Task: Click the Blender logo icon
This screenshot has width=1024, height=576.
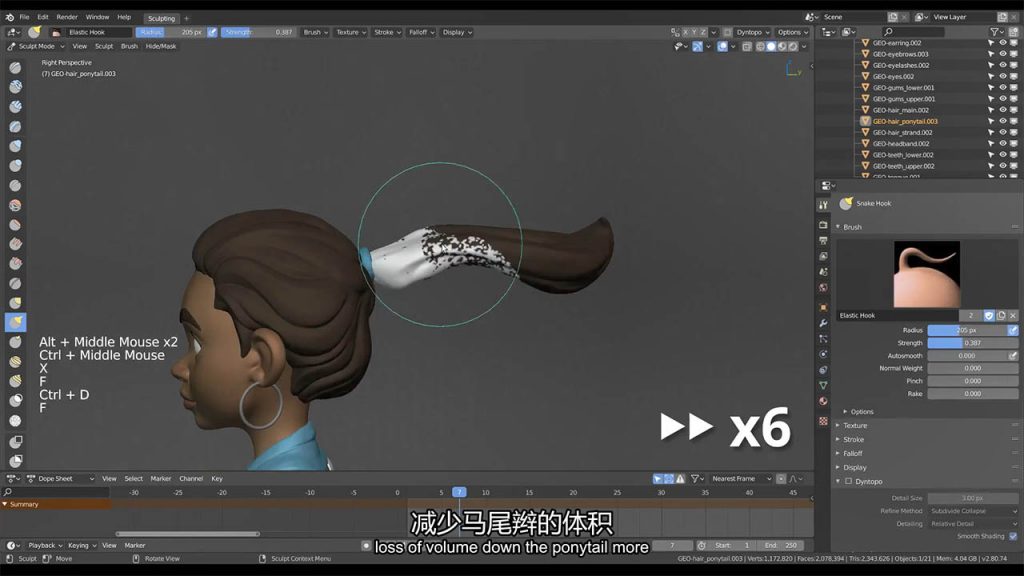Action: coord(9,17)
